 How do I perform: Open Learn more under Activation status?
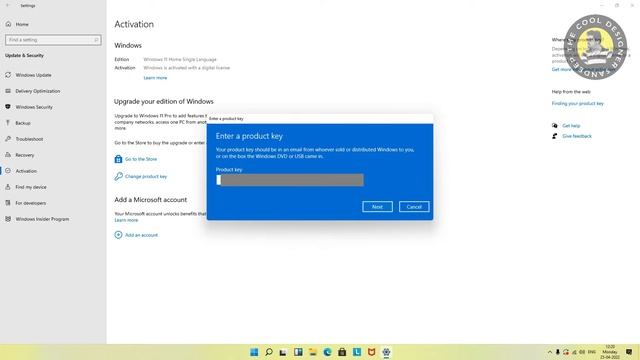[x=155, y=78]
